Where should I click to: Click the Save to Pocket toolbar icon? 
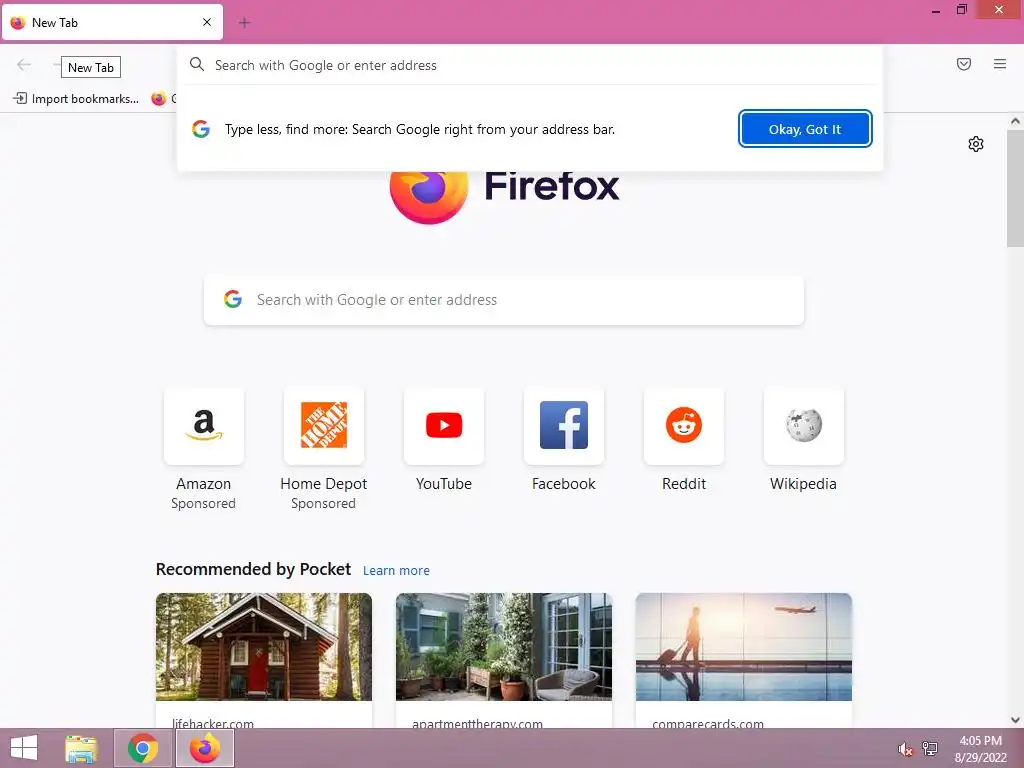point(964,64)
